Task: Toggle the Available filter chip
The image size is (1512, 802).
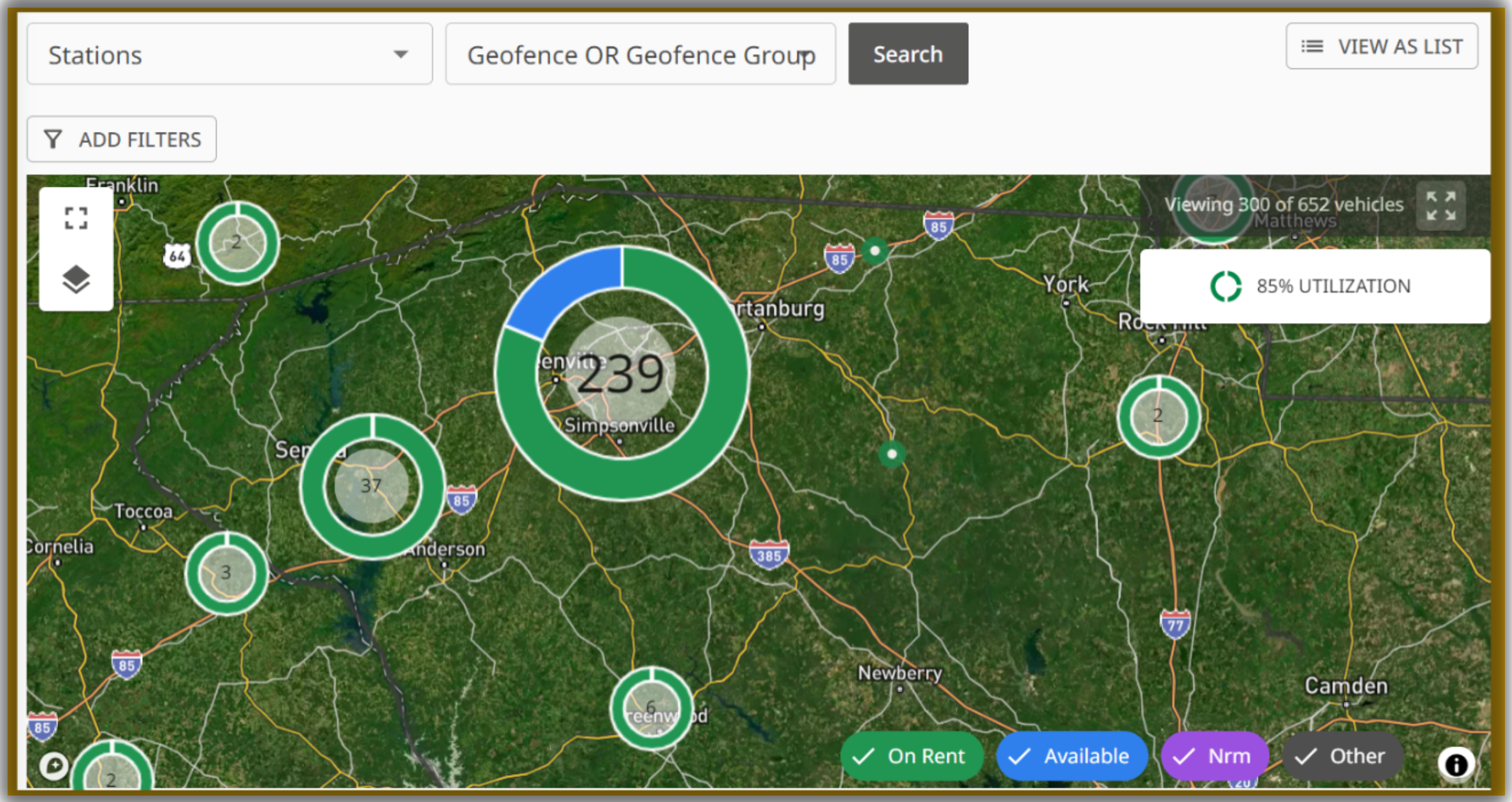Action: [x=1072, y=756]
